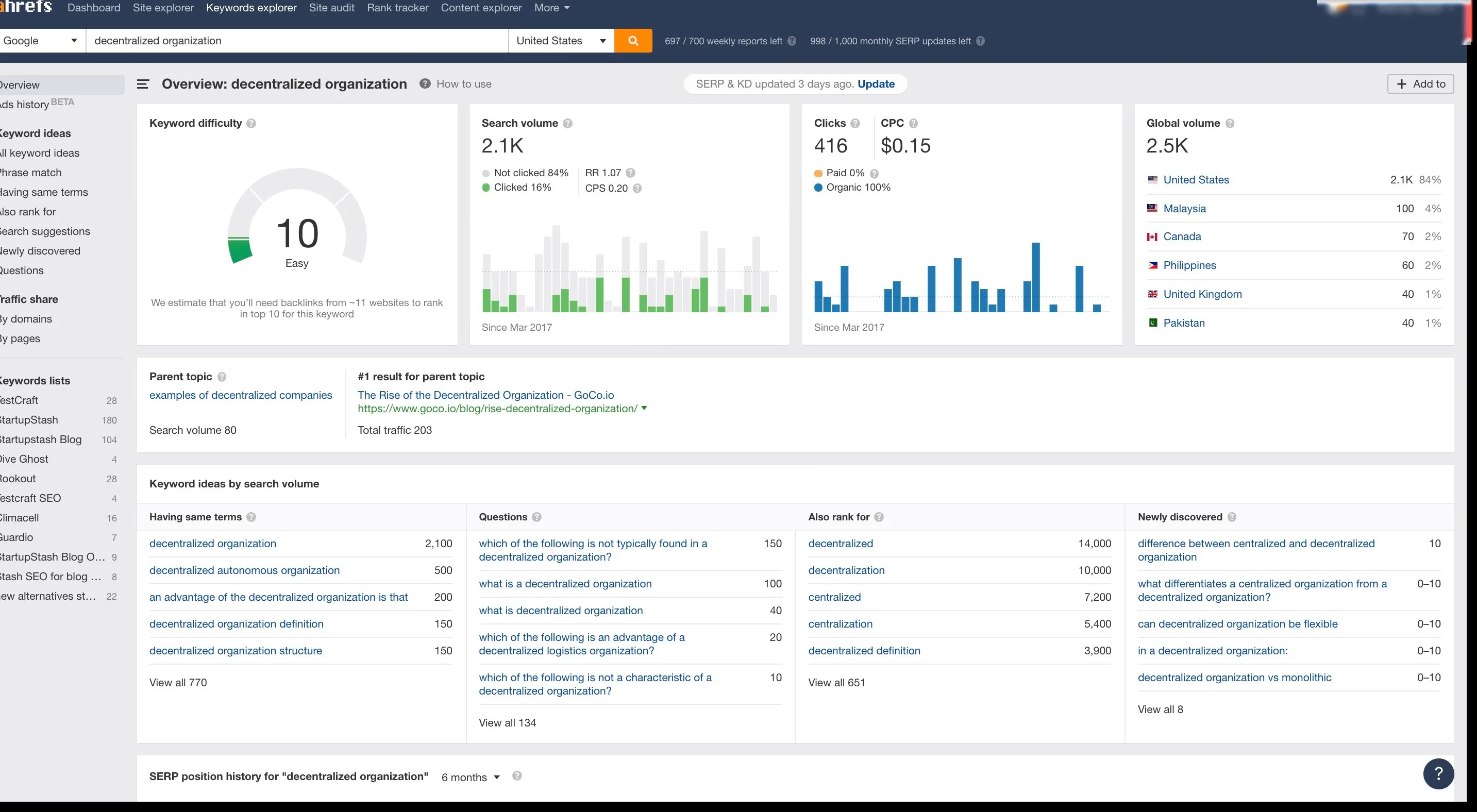The height and width of the screenshot is (812, 1477).
Task: Open View all 770 keyword ideas
Action: (x=178, y=682)
